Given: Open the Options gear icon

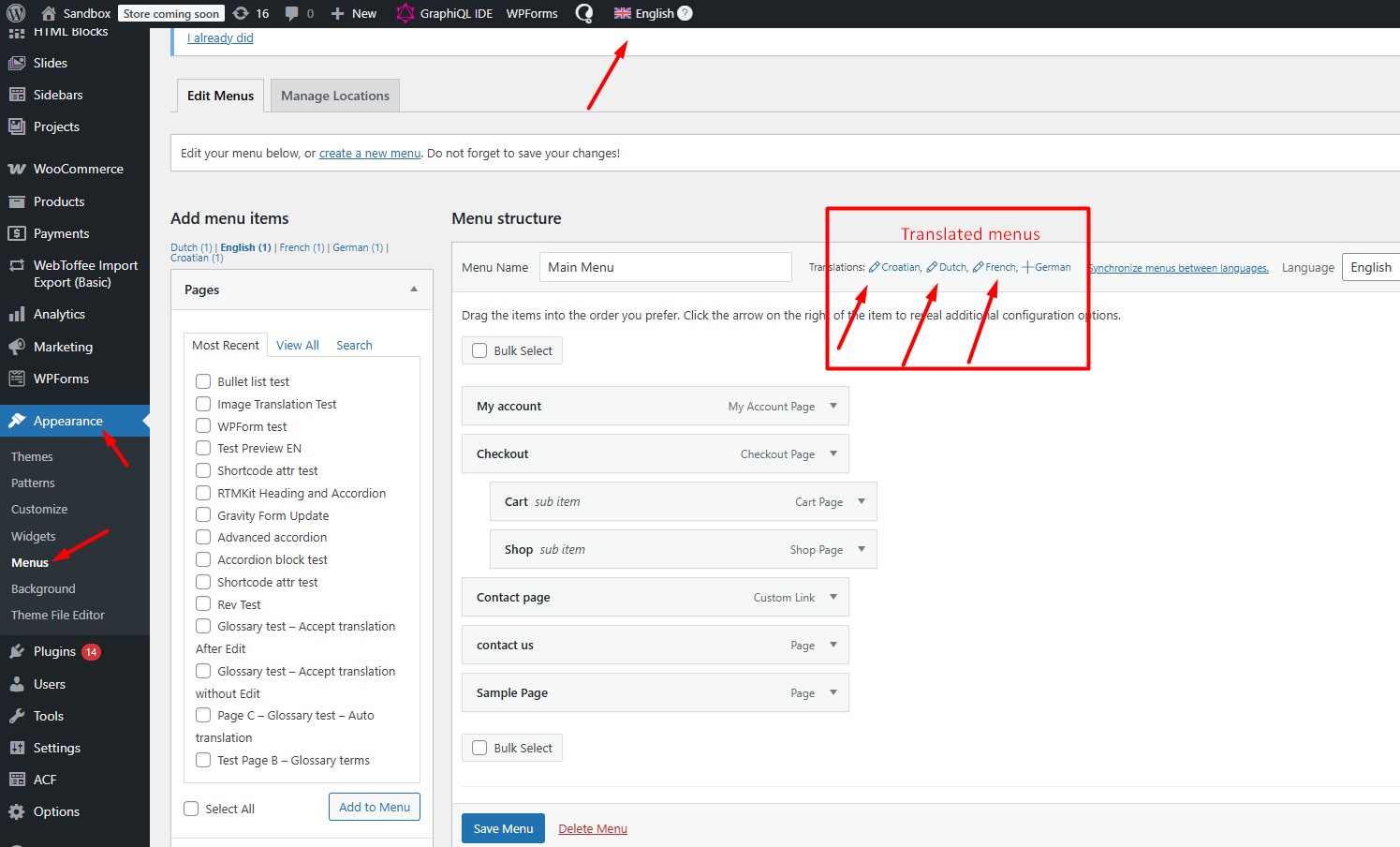Looking at the screenshot, I should pos(17,811).
